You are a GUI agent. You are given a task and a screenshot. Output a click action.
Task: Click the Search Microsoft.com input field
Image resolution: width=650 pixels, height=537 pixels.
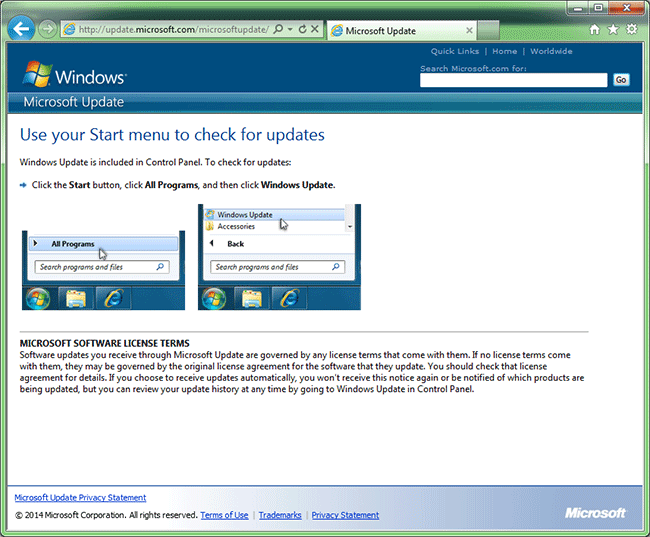tap(513, 80)
